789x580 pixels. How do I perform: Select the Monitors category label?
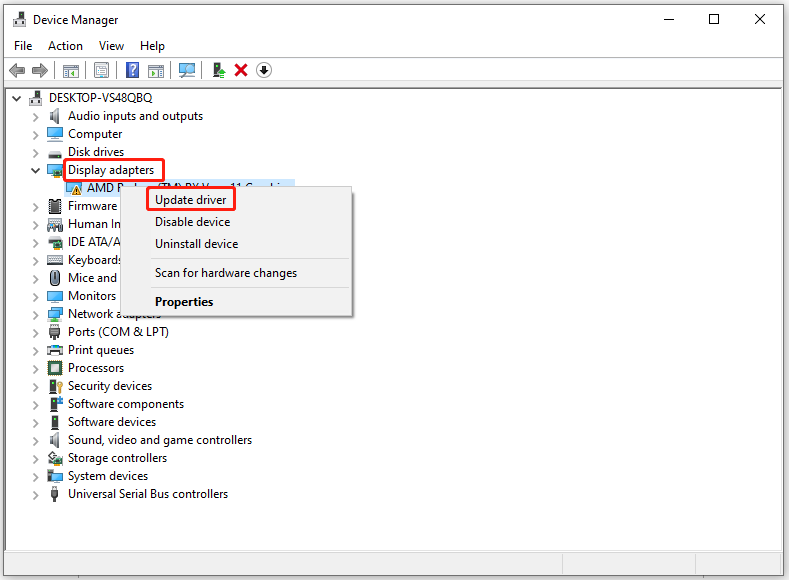[x=92, y=296]
